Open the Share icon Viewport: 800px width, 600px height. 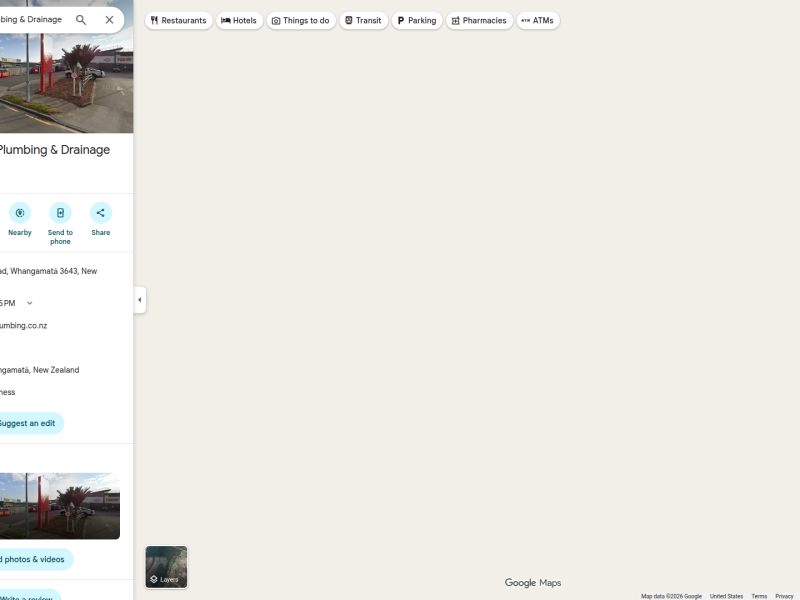(x=100, y=213)
